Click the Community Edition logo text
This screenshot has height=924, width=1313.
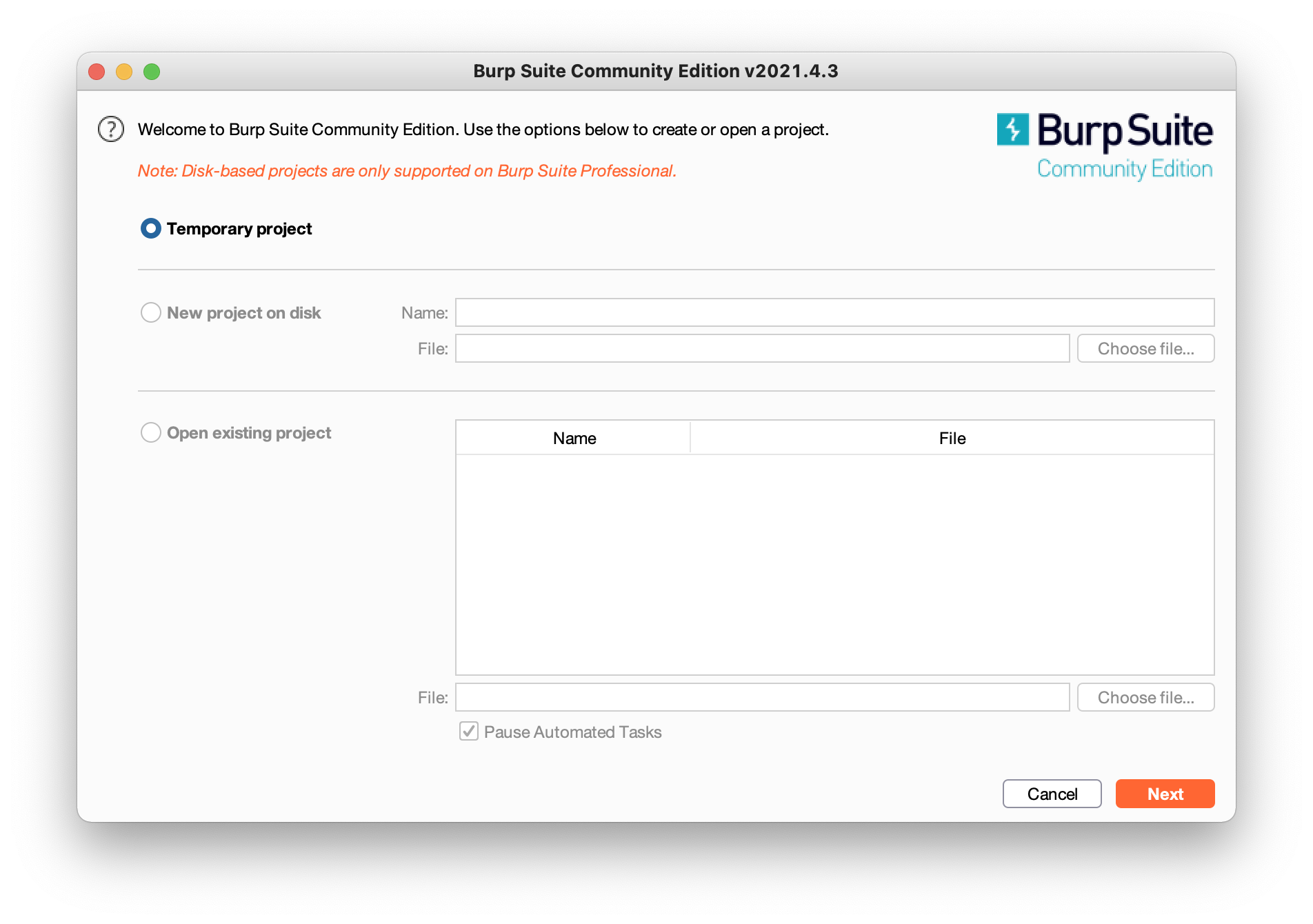(x=1125, y=169)
